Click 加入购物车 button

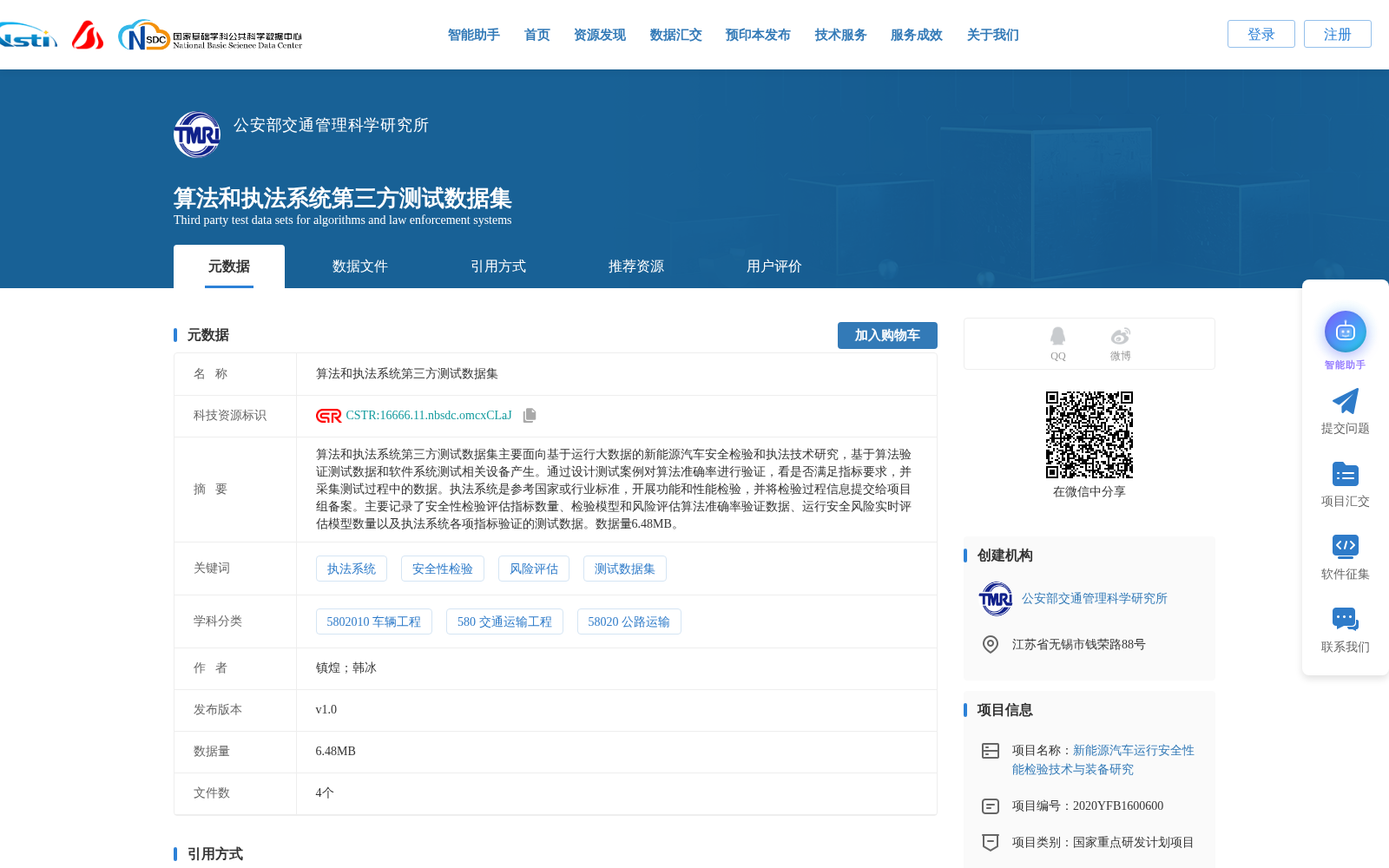tap(887, 335)
